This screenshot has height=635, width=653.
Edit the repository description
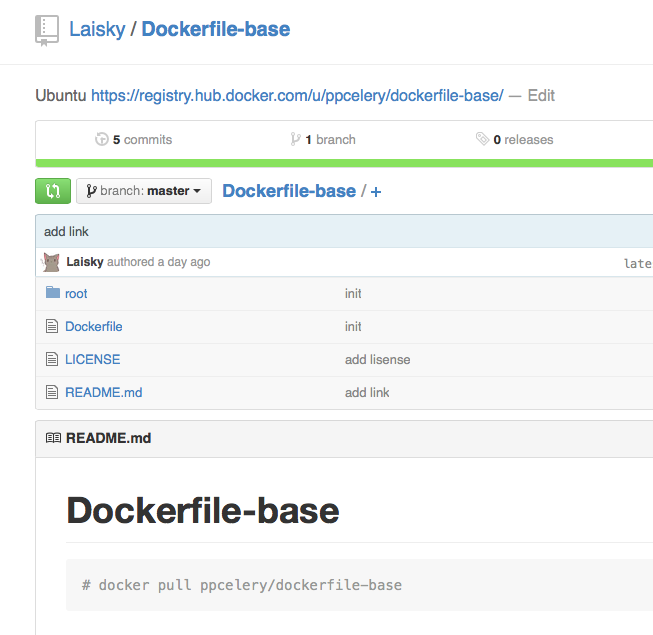click(x=541, y=96)
